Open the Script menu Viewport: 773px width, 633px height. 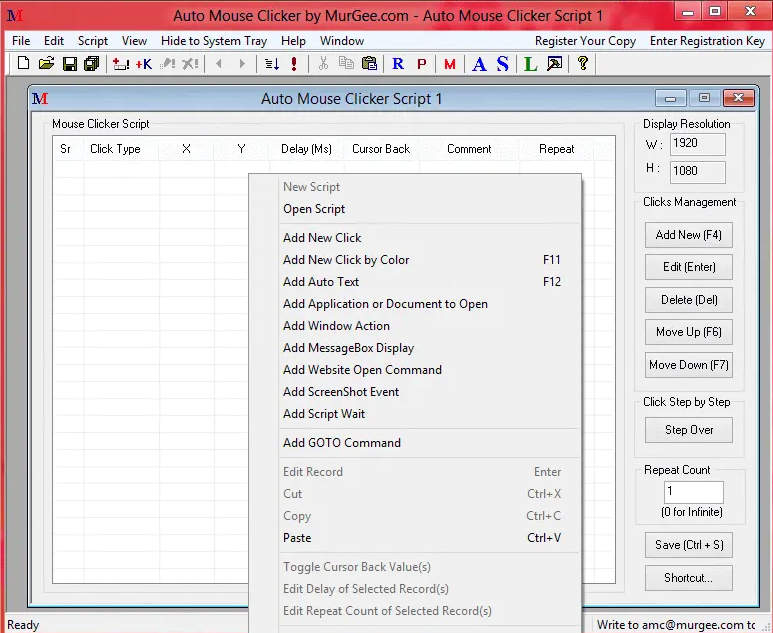93,41
